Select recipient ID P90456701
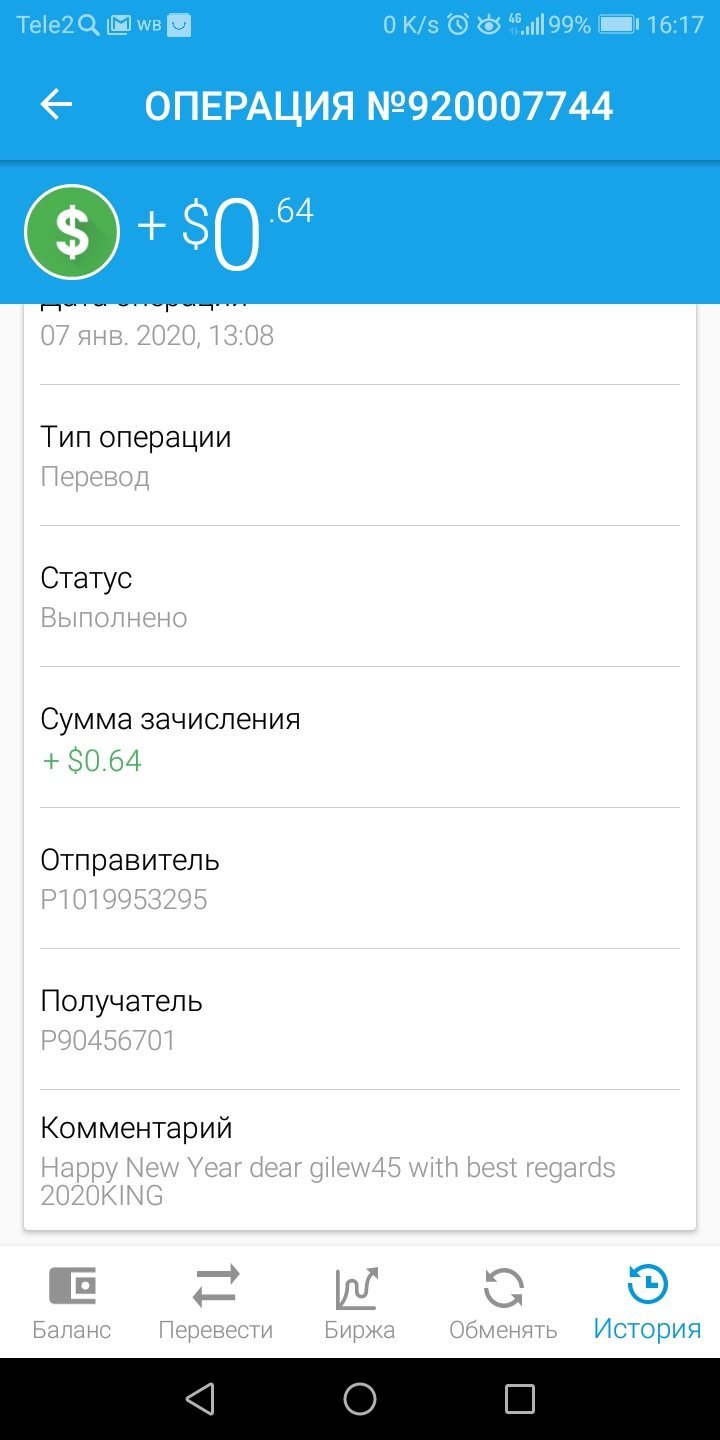Viewport: 720px width, 1440px height. coord(108,1041)
